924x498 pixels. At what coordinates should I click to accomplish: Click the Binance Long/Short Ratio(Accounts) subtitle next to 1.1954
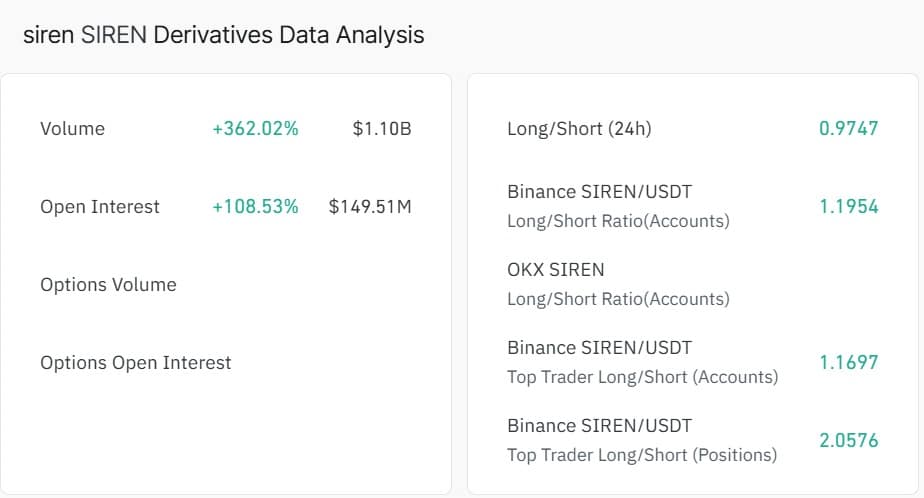[618, 221]
